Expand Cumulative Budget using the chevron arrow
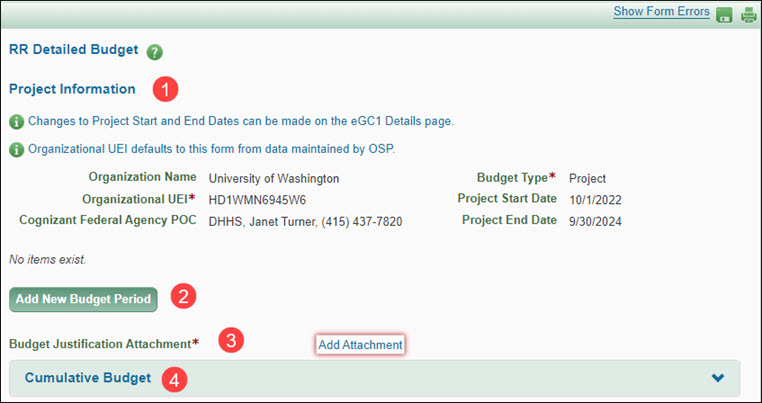The height and width of the screenshot is (403, 762). tap(717, 378)
